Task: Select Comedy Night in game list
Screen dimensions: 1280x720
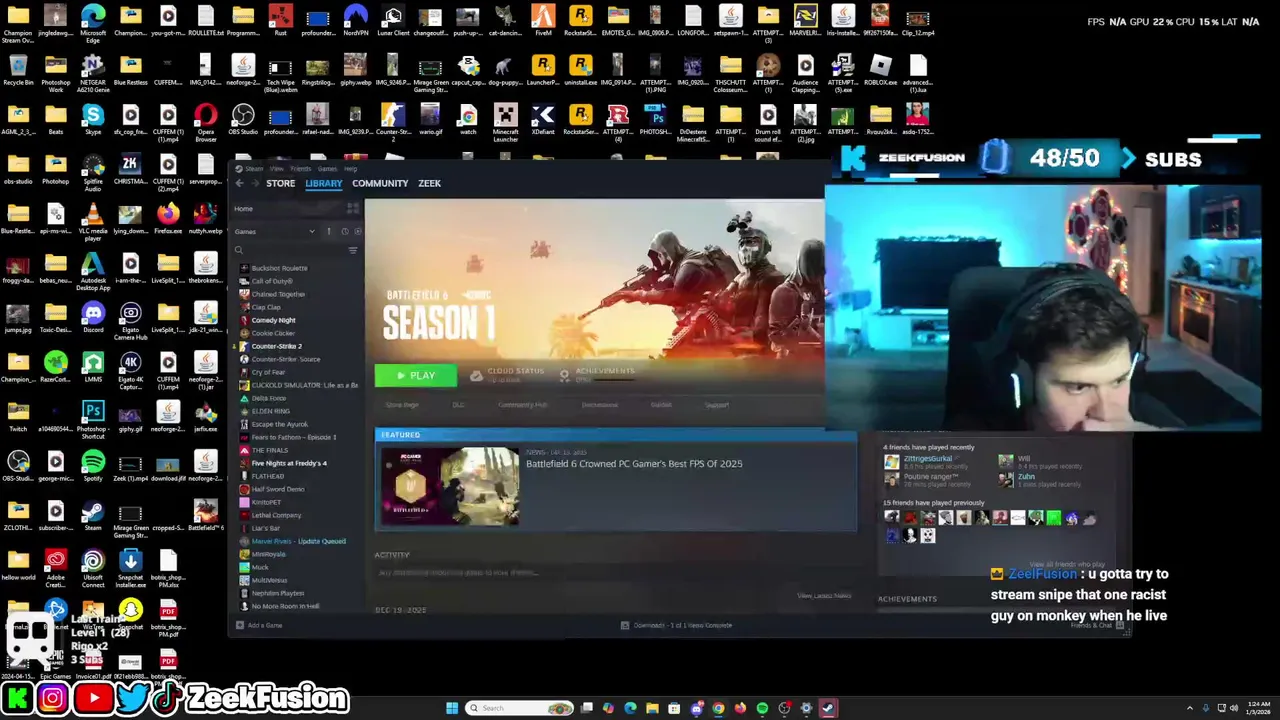Action: [x=273, y=320]
